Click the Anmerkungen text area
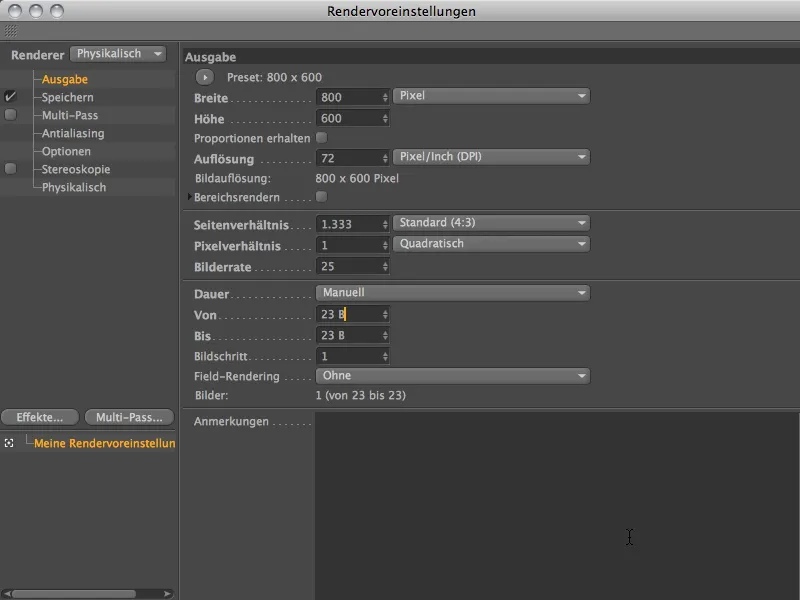 (x=557, y=506)
